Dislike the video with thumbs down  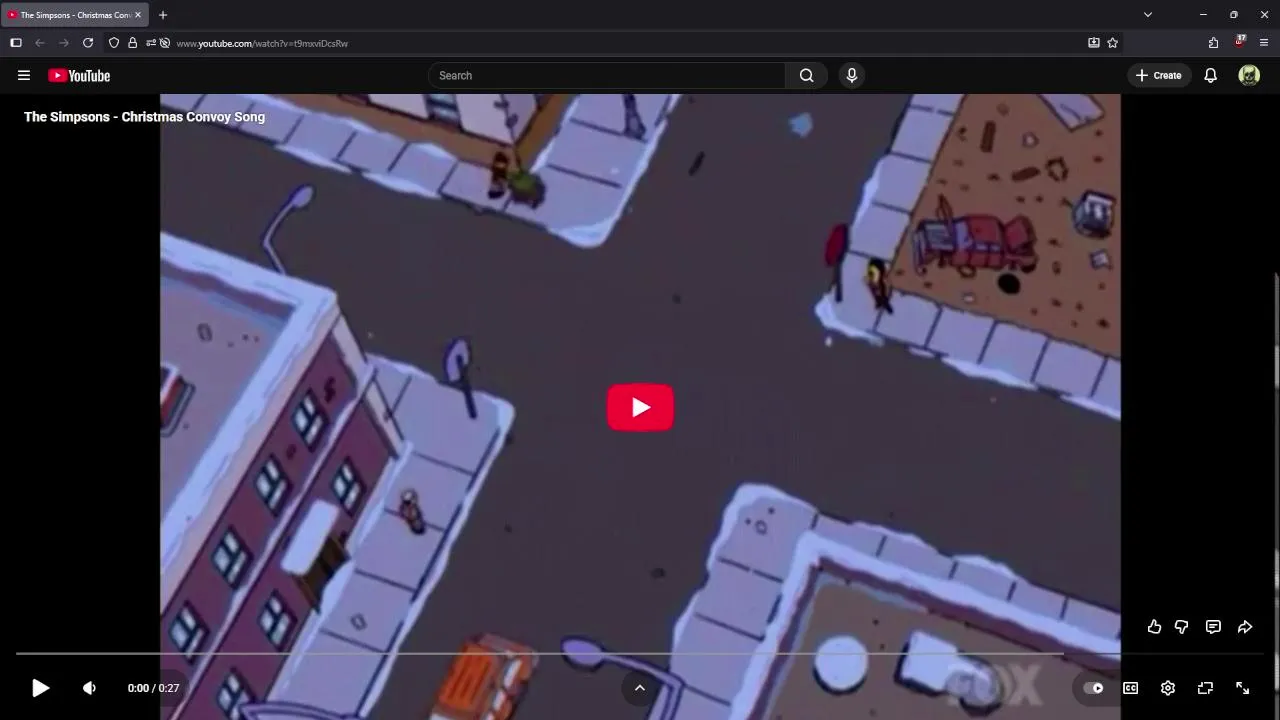(1182, 627)
